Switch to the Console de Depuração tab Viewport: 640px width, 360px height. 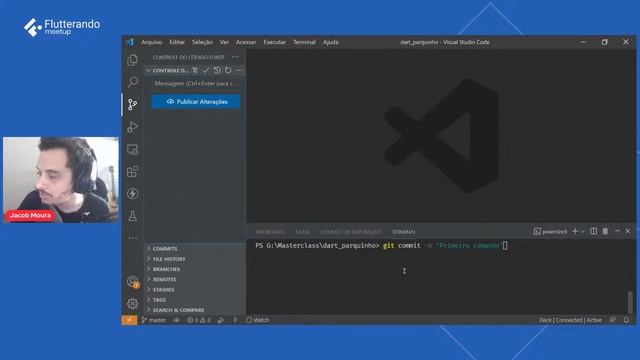[x=350, y=232]
